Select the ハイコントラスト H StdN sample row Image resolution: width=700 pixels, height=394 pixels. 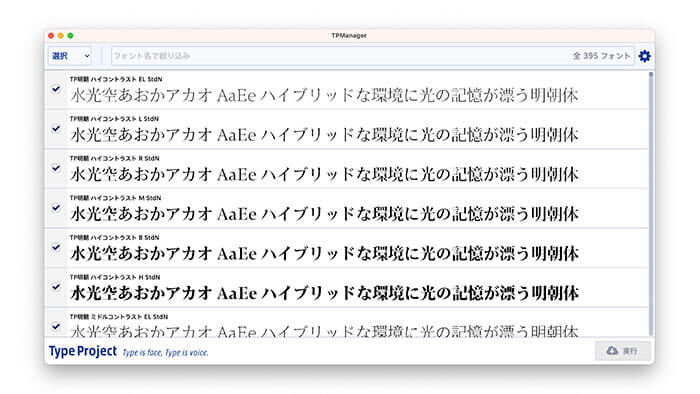point(346,287)
